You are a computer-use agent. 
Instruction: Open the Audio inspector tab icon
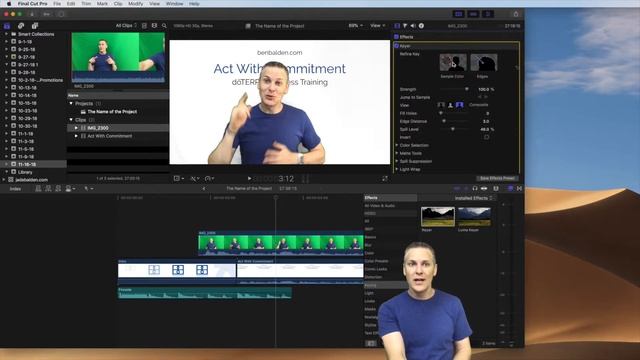(x=413, y=26)
